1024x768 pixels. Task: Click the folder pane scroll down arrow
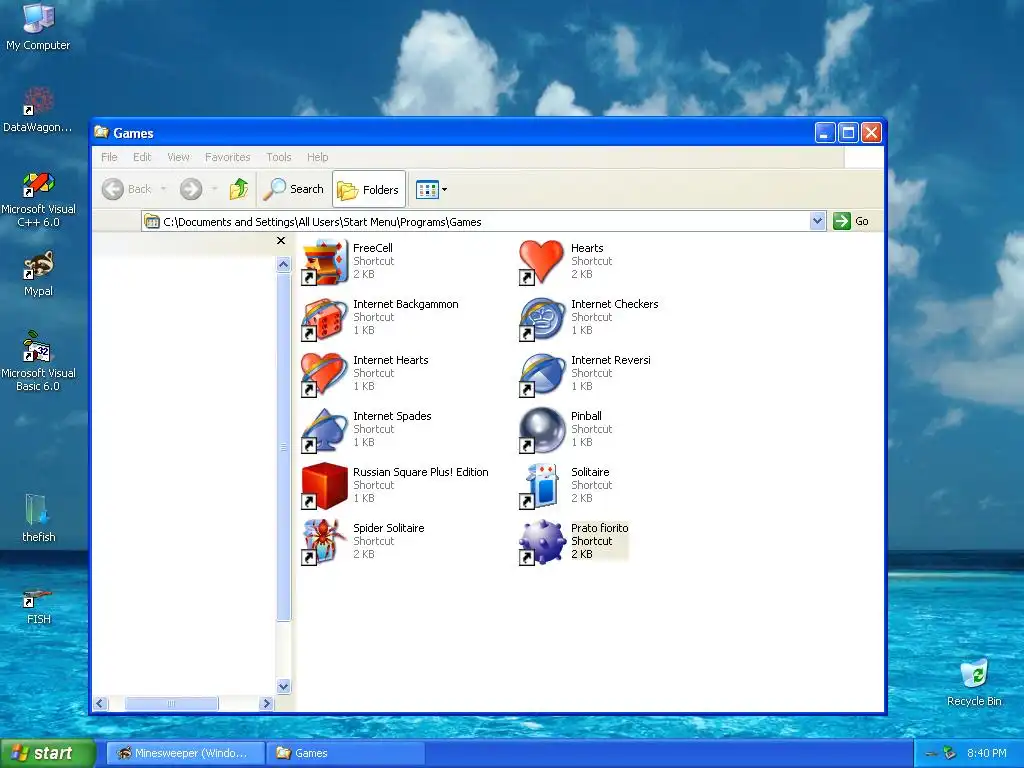click(283, 686)
